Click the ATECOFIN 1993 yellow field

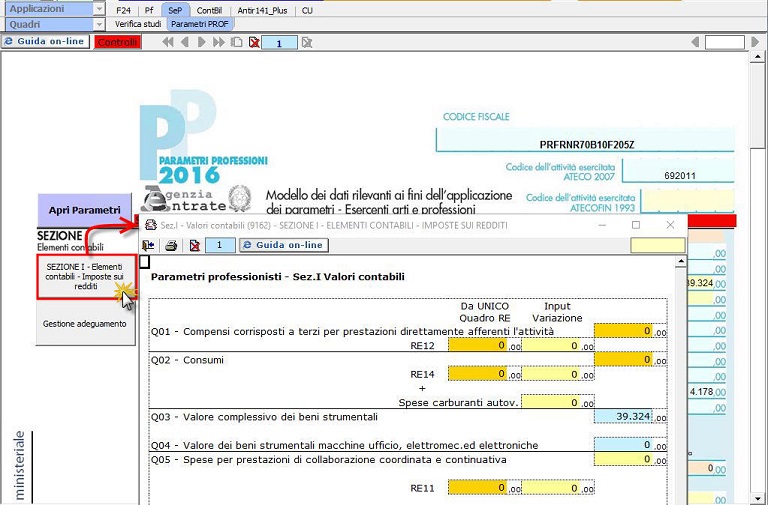click(687, 202)
